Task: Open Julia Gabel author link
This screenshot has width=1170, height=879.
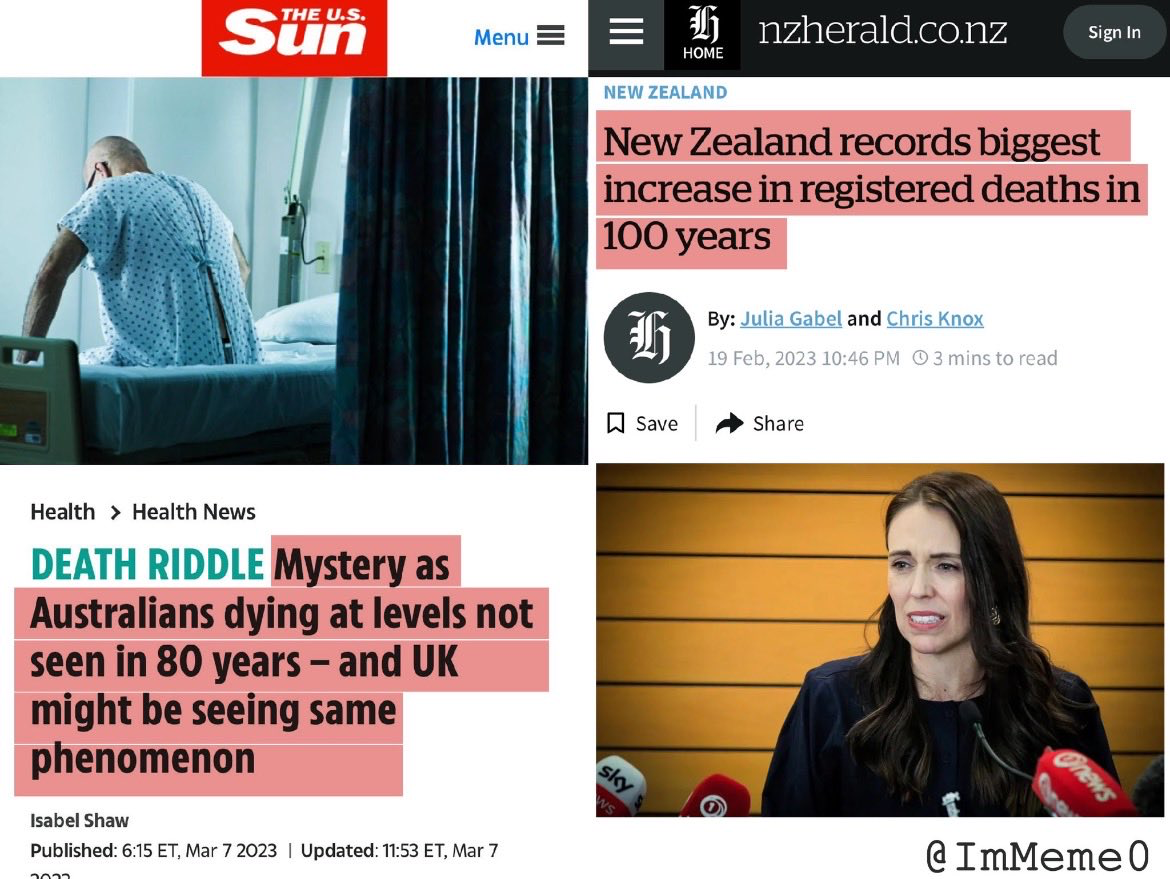Action: pos(791,319)
